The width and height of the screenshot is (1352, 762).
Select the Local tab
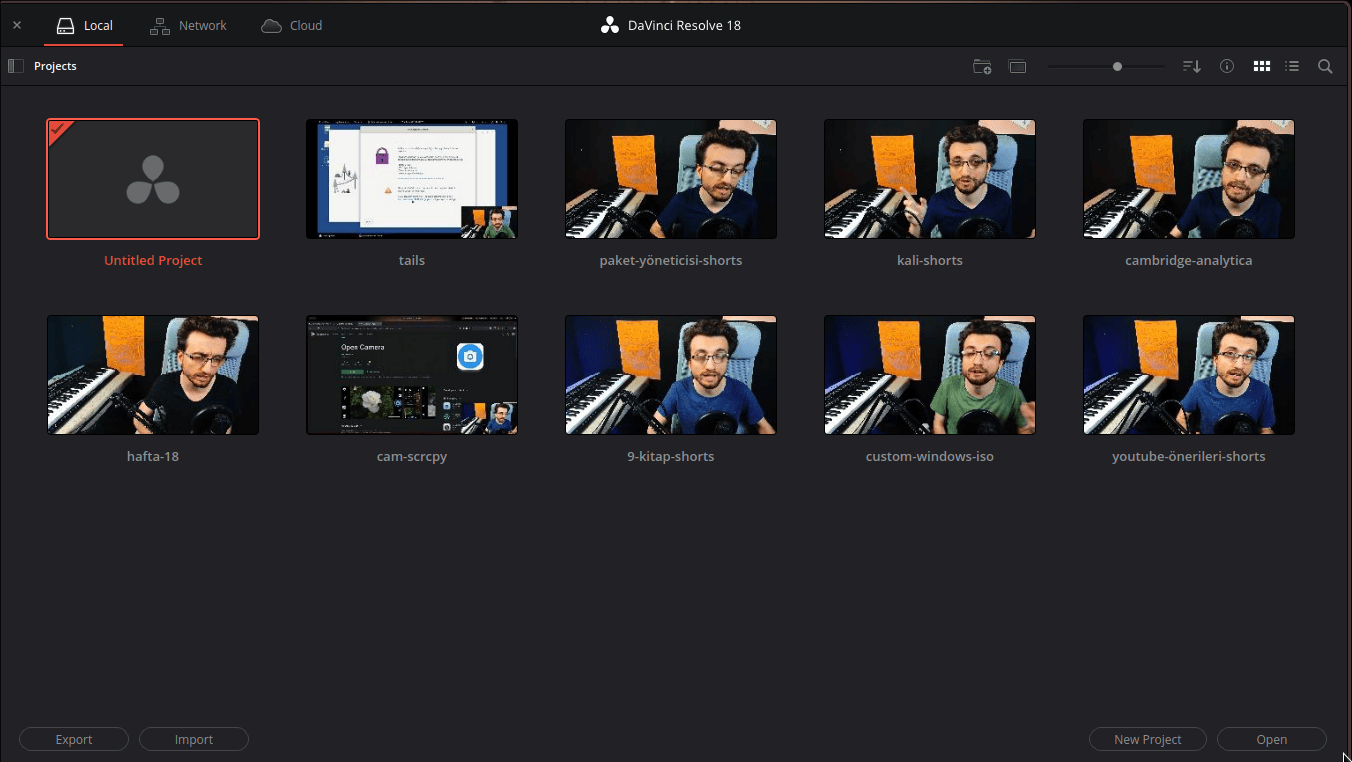pyautogui.click(x=84, y=26)
